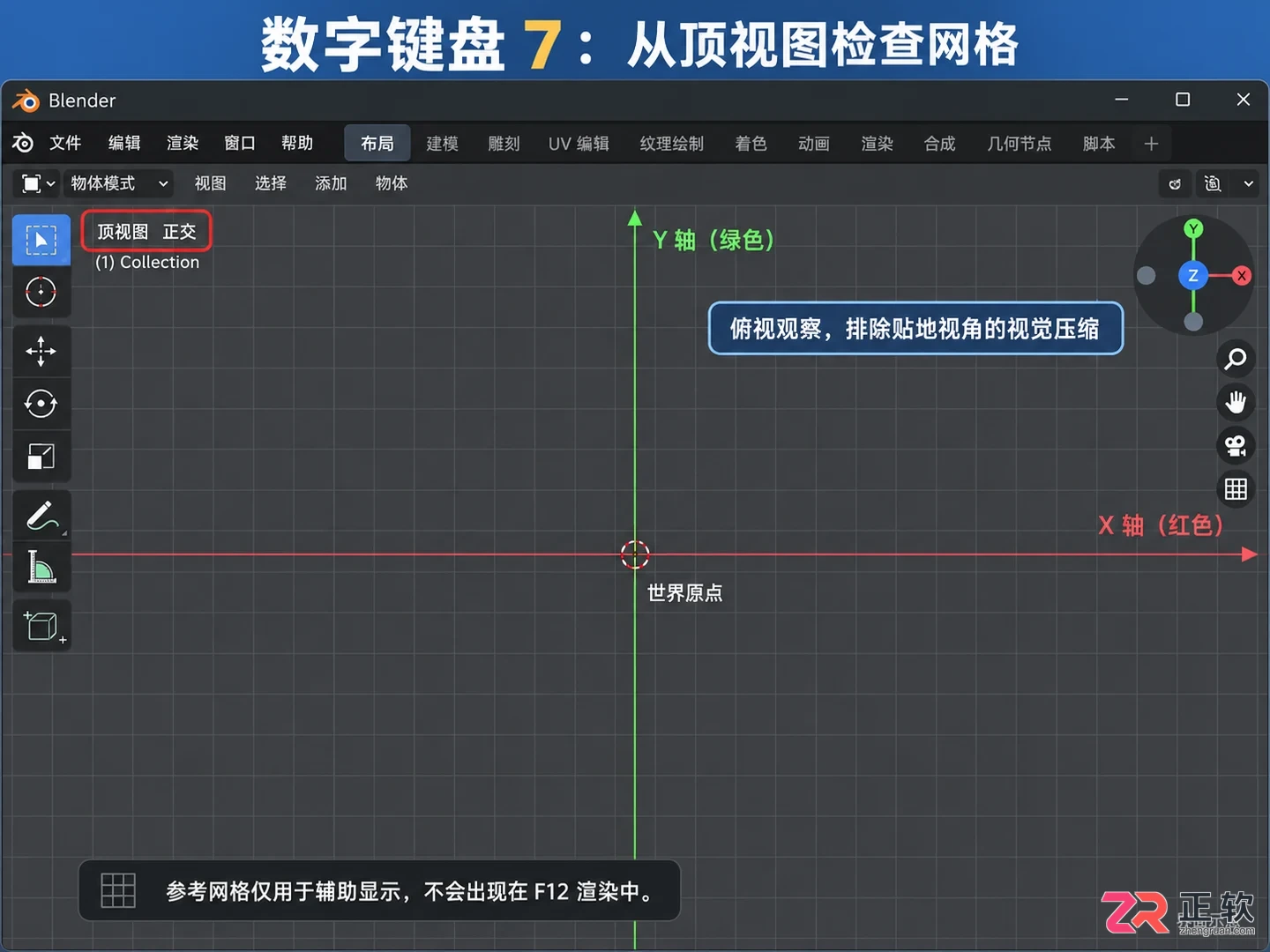Select the Measure tool

coord(41,567)
